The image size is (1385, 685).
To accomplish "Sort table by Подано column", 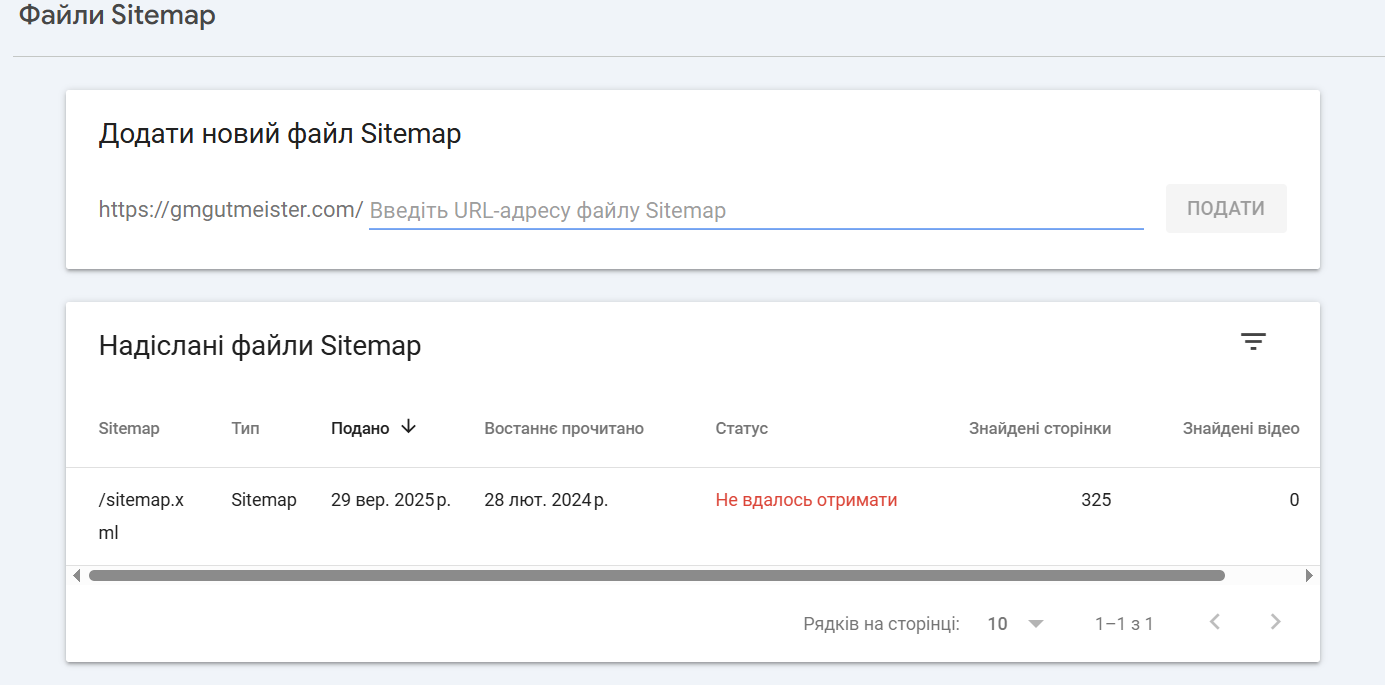I will (360, 429).
